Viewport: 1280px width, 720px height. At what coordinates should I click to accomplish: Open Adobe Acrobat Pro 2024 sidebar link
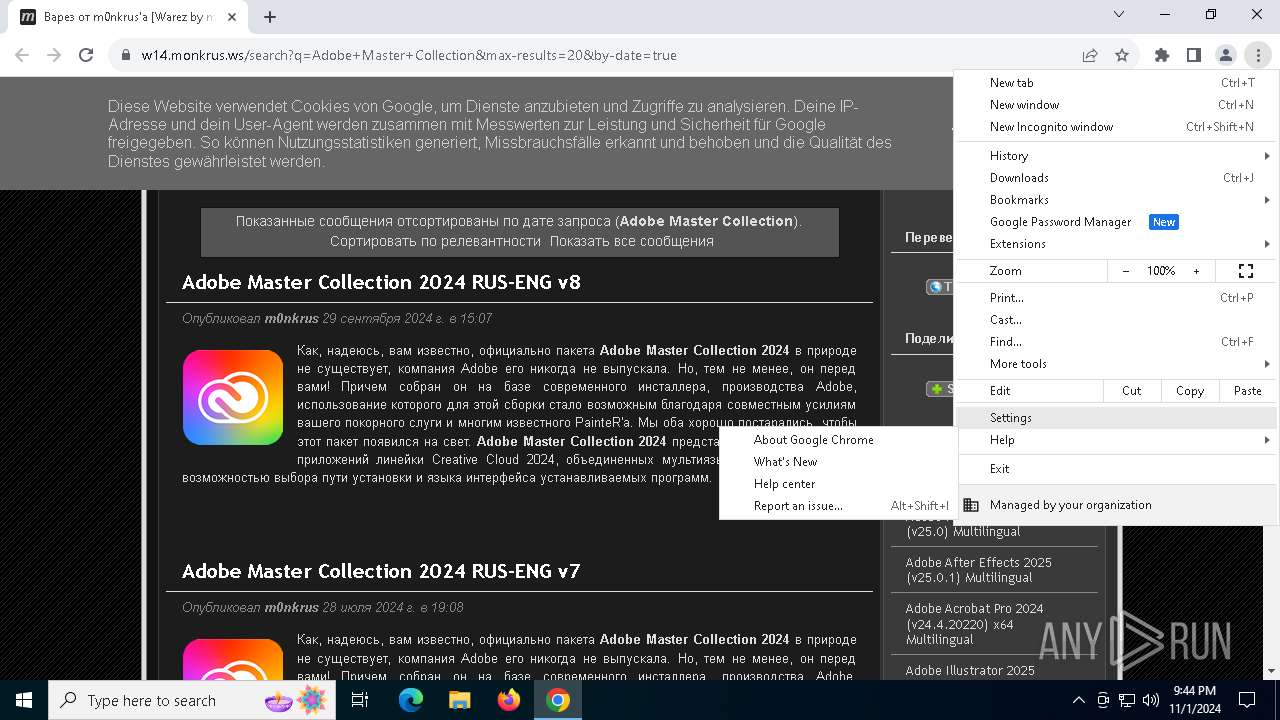tap(975, 624)
